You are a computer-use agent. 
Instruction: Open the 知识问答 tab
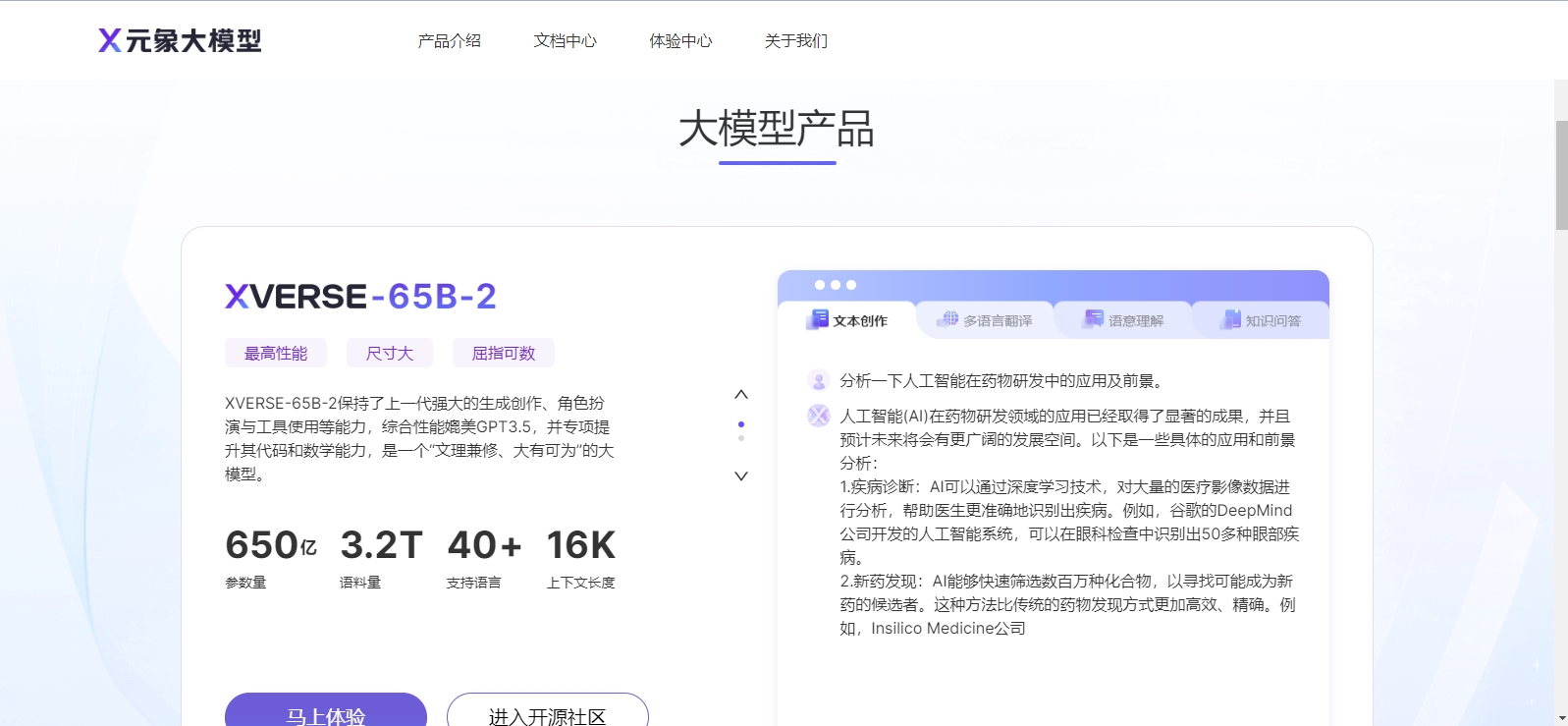[1261, 320]
